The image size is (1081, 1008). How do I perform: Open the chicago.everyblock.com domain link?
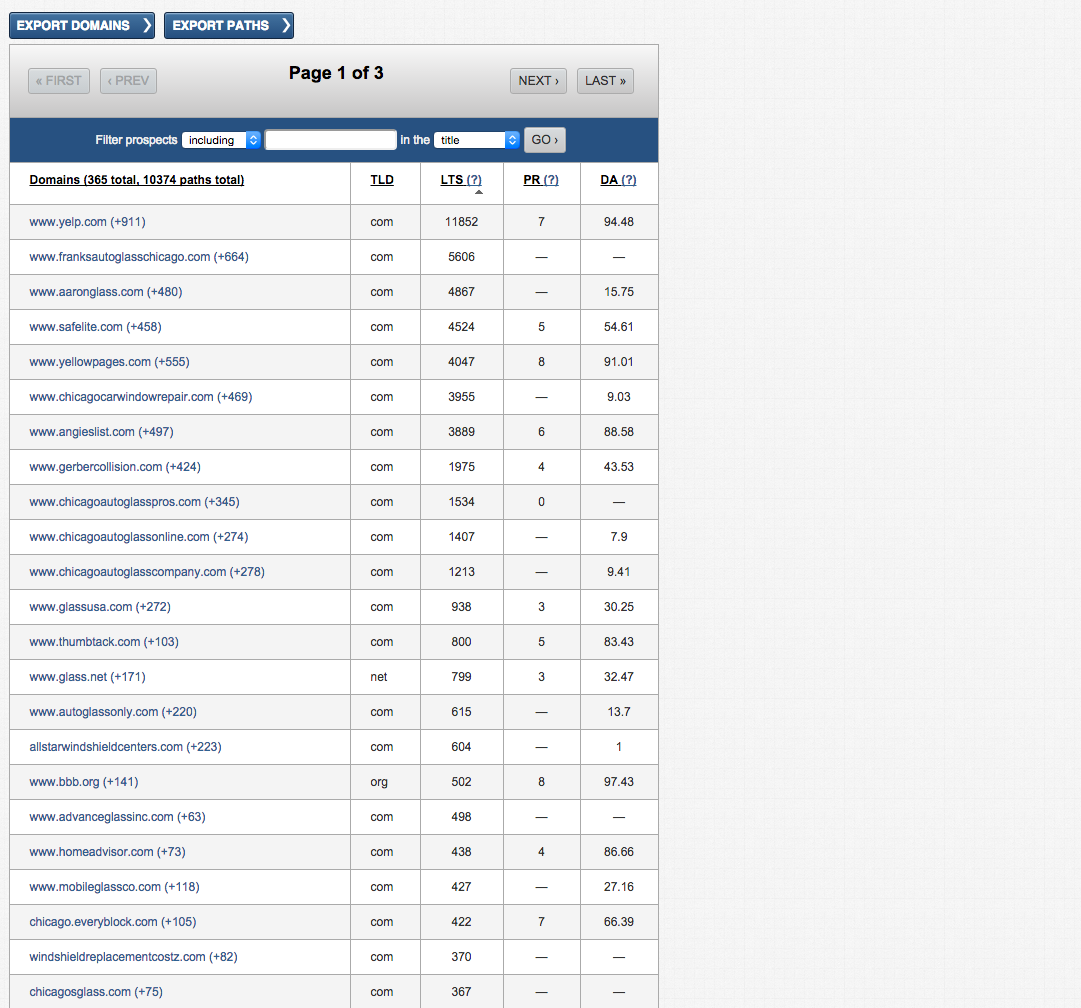[93, 922]
